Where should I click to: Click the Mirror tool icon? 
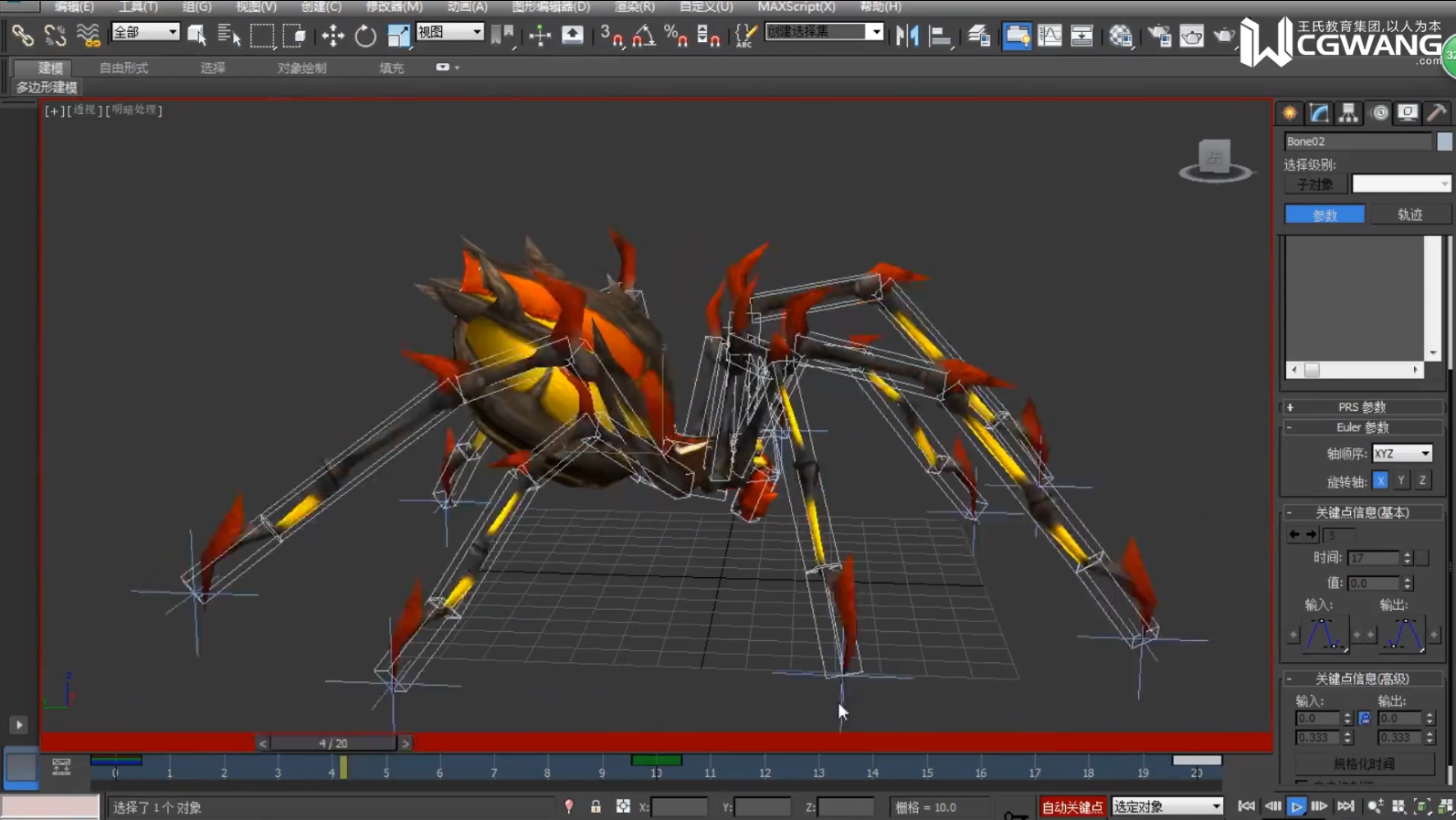tap(907, 36)
